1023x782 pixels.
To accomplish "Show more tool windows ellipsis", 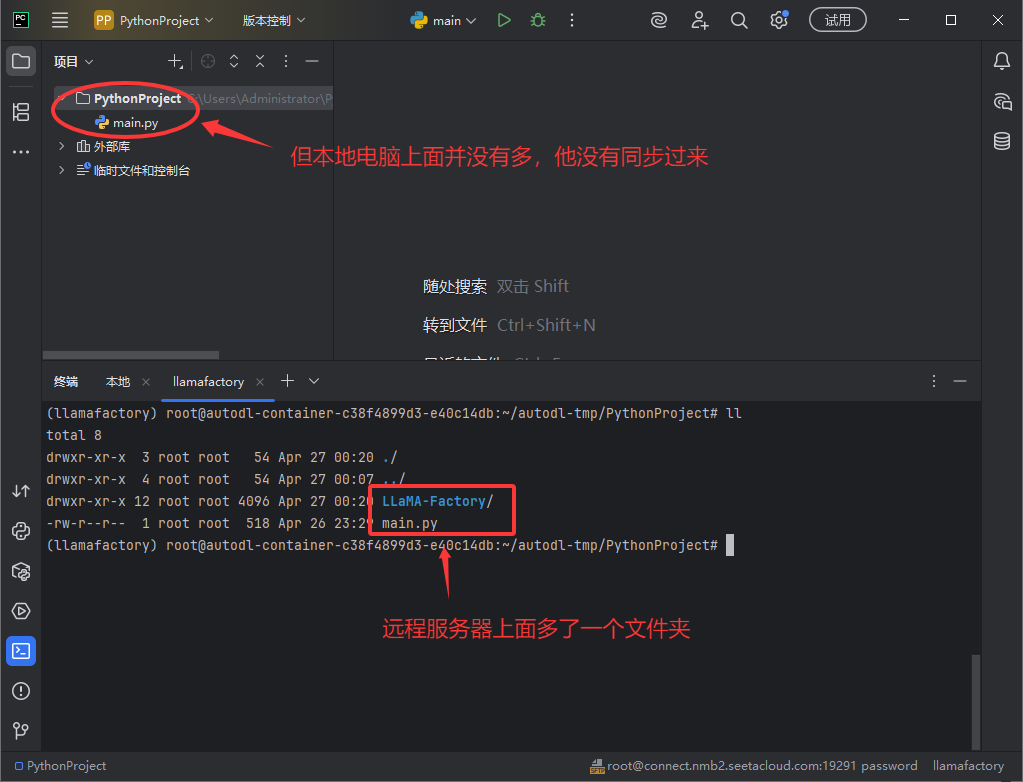I will click(x=21, y=152).
